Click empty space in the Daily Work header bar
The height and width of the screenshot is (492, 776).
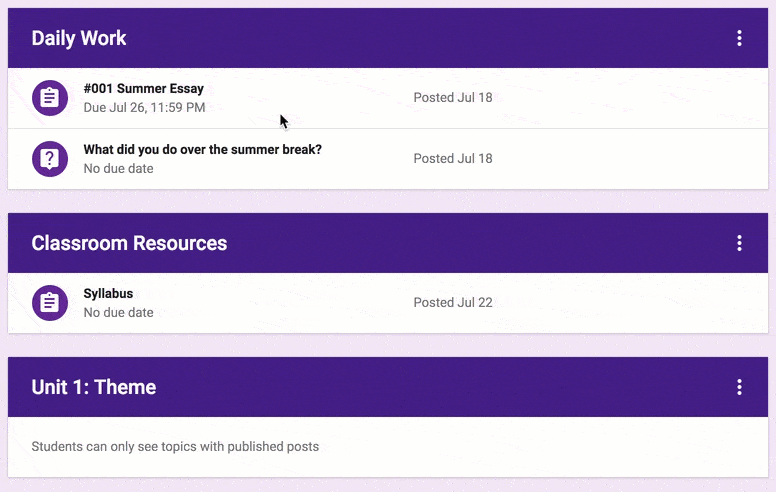tap(426, 38)
